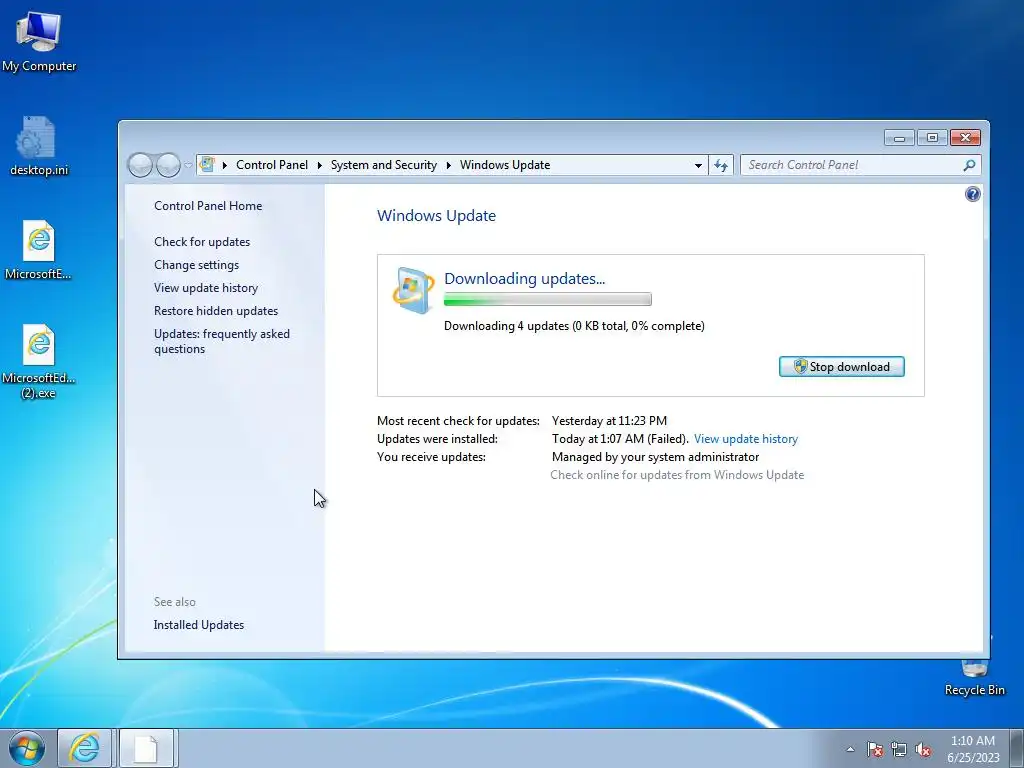The image size is (1024, 768).
Task: Open View update history in sidebar
Action: point(206,288)
